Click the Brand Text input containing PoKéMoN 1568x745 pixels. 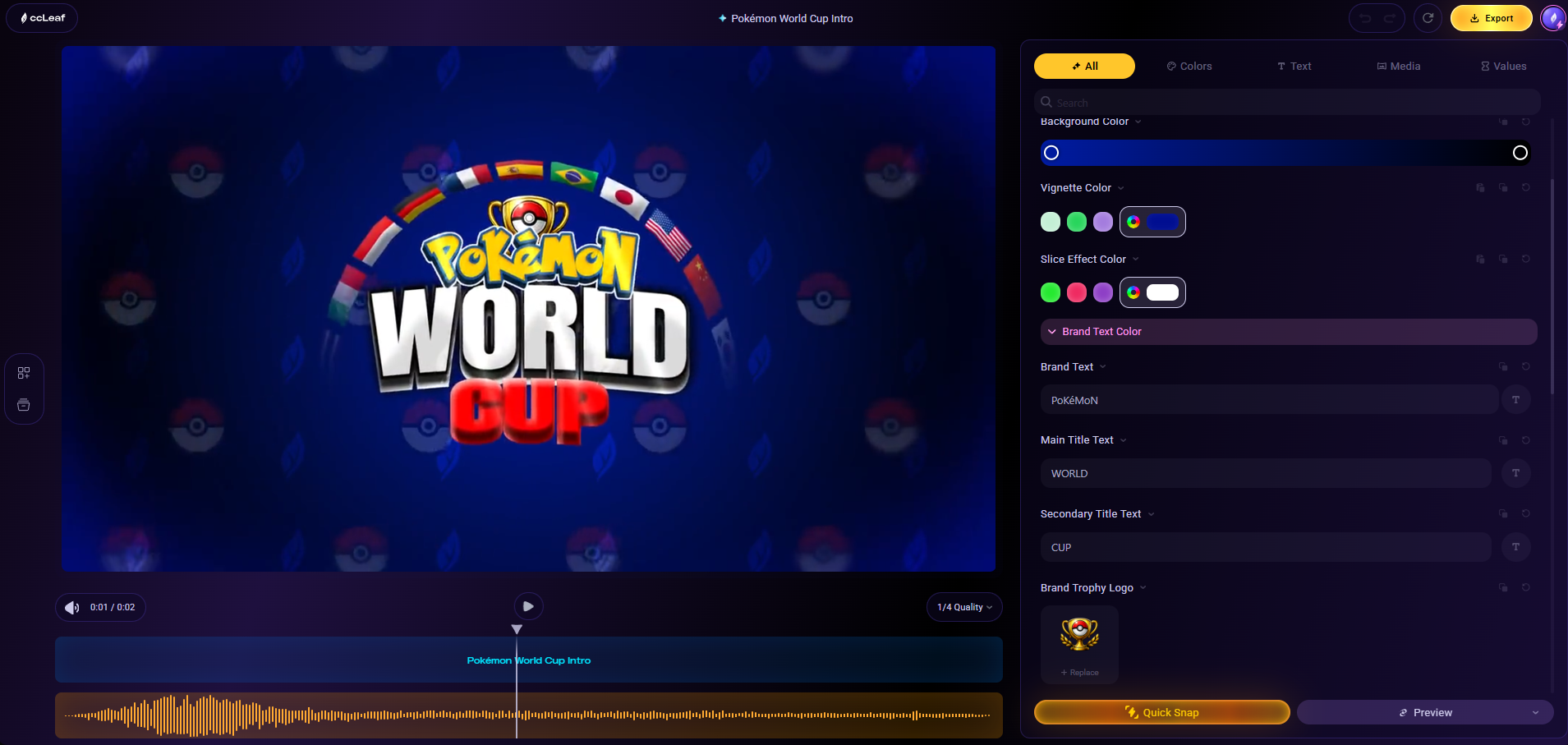[1269, 400]
